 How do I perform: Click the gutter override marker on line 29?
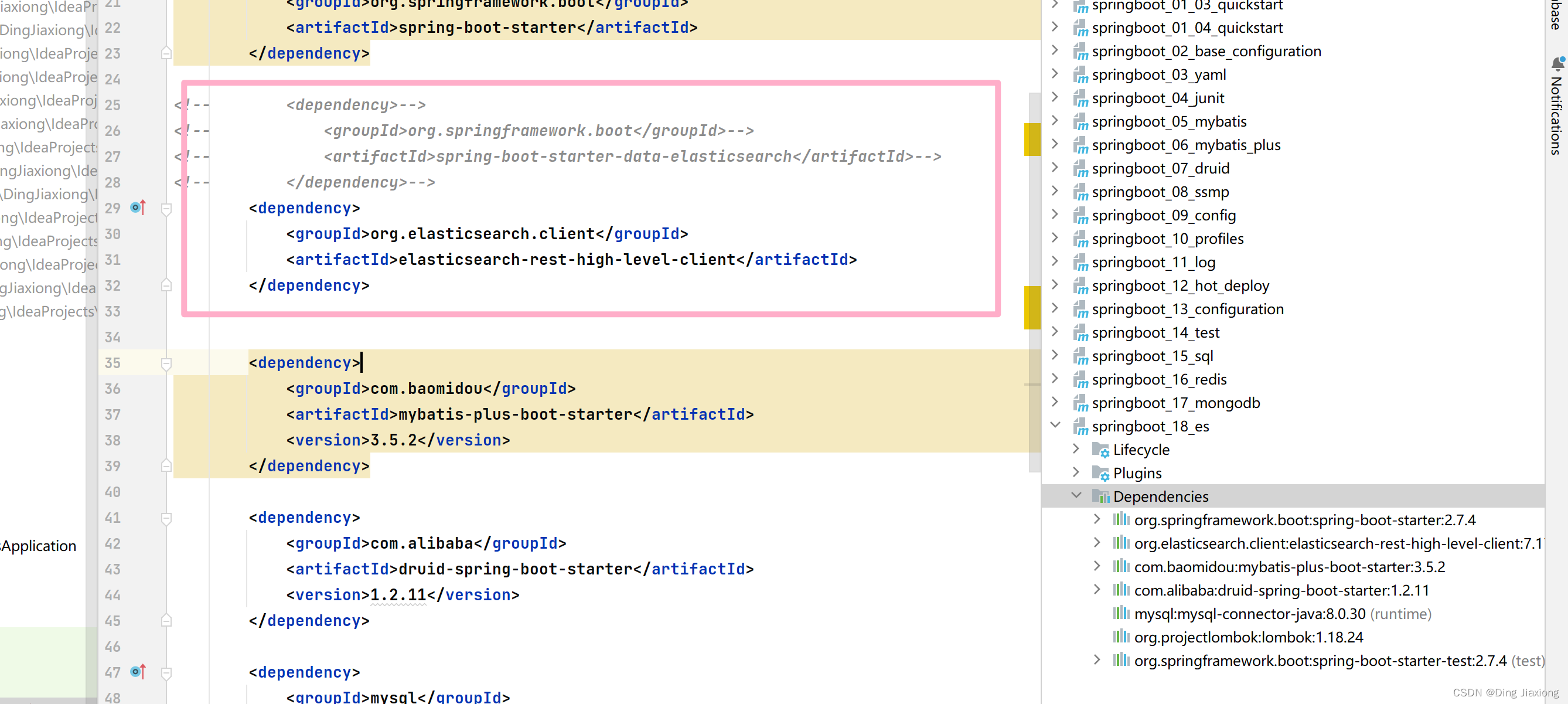138,208
